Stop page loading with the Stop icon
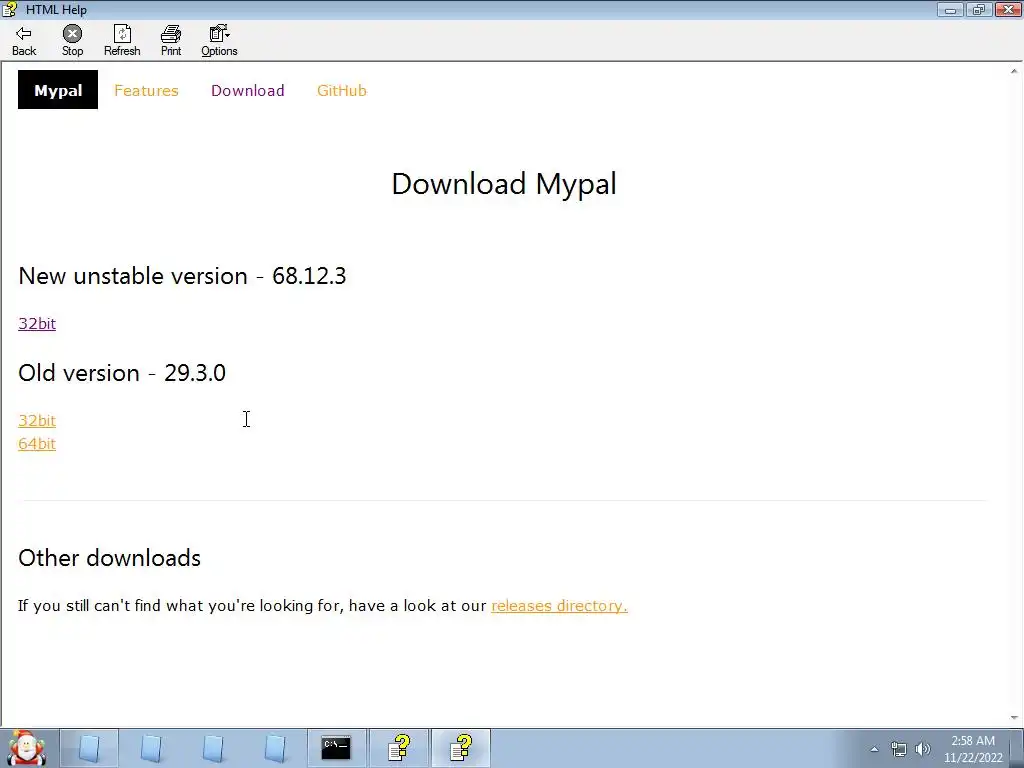The image size is (1024, 768). point(72,40)
